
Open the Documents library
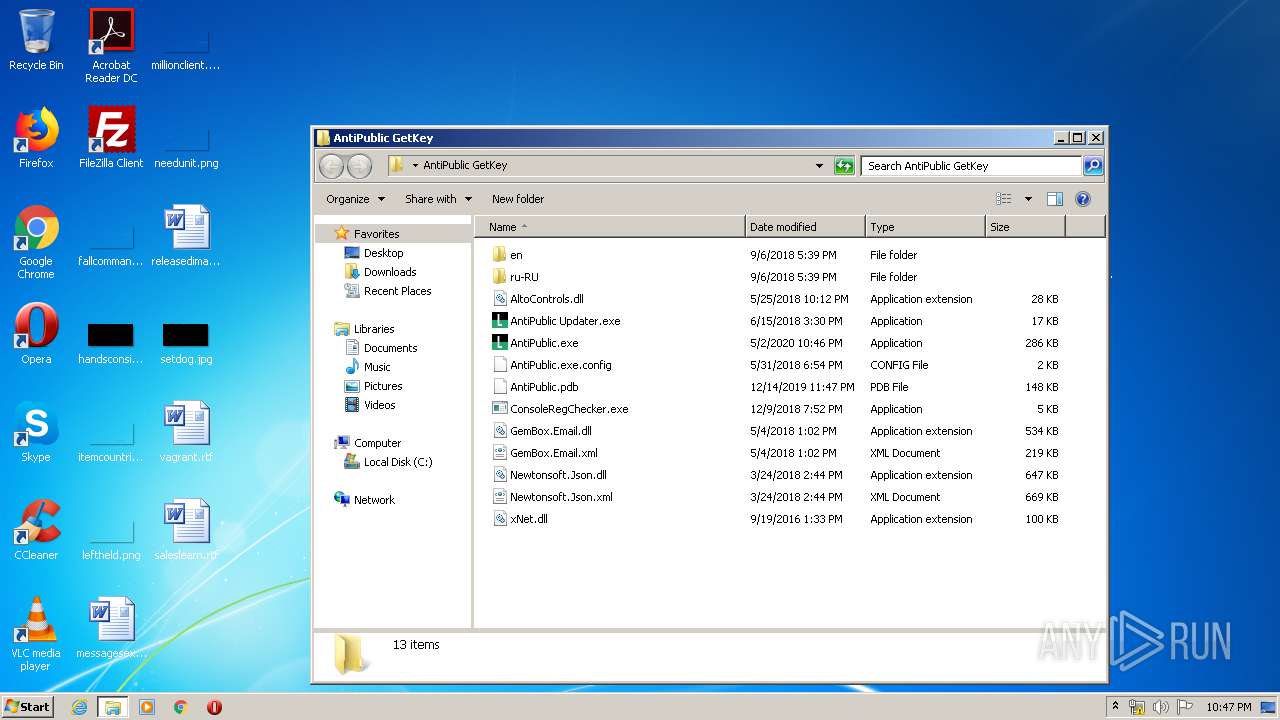(390, 348)
